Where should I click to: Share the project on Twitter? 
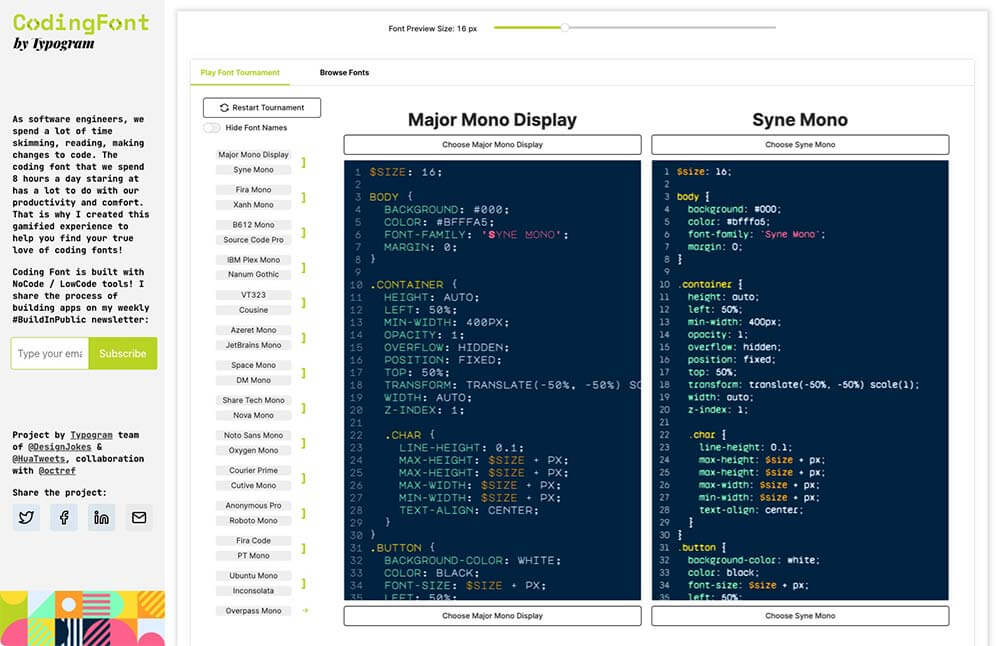(26, 517)
